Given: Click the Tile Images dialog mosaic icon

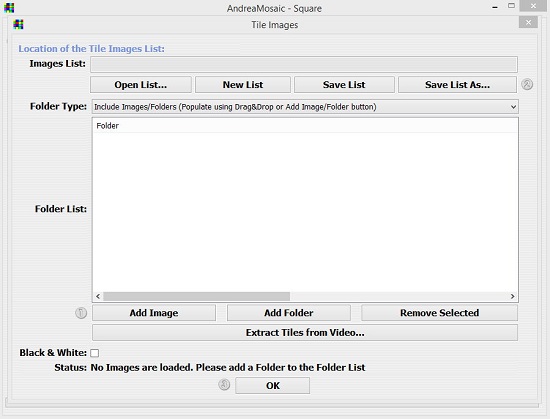Looking at the screenshot, I should 18,24.
